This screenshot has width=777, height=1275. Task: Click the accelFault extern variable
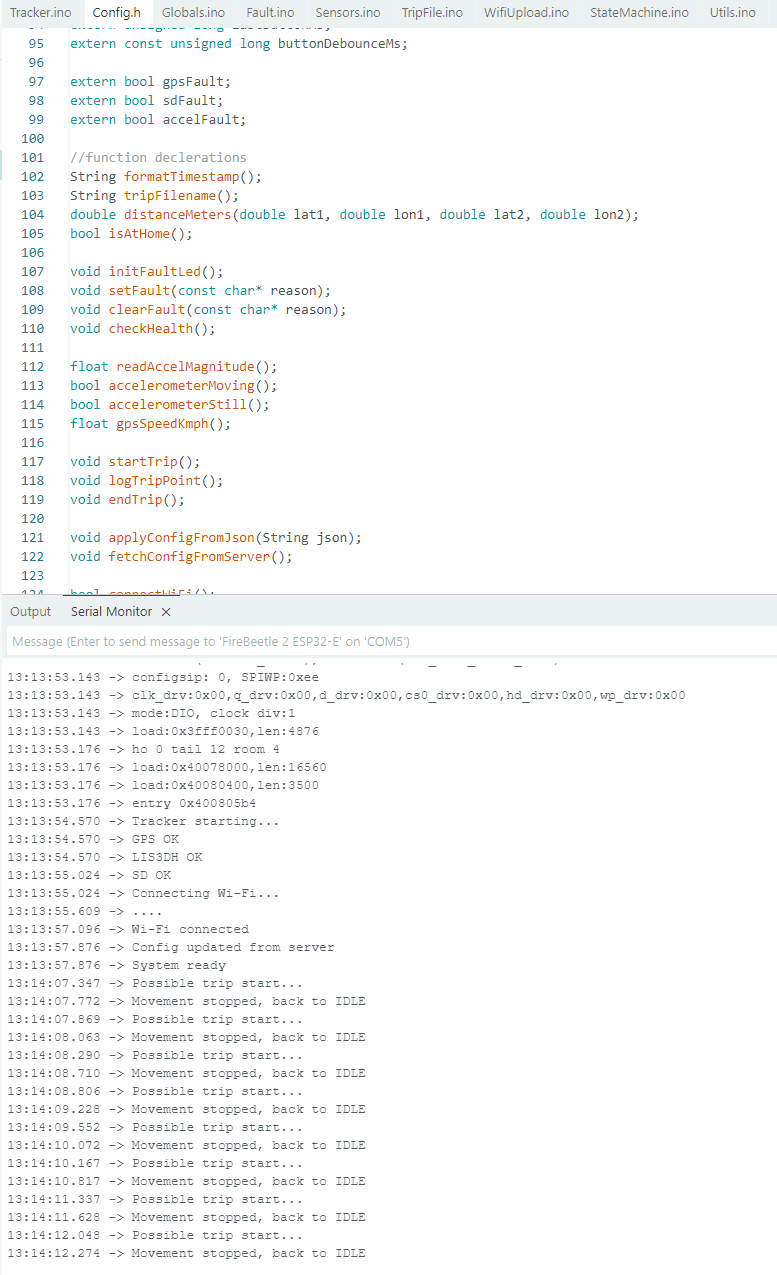201,119
